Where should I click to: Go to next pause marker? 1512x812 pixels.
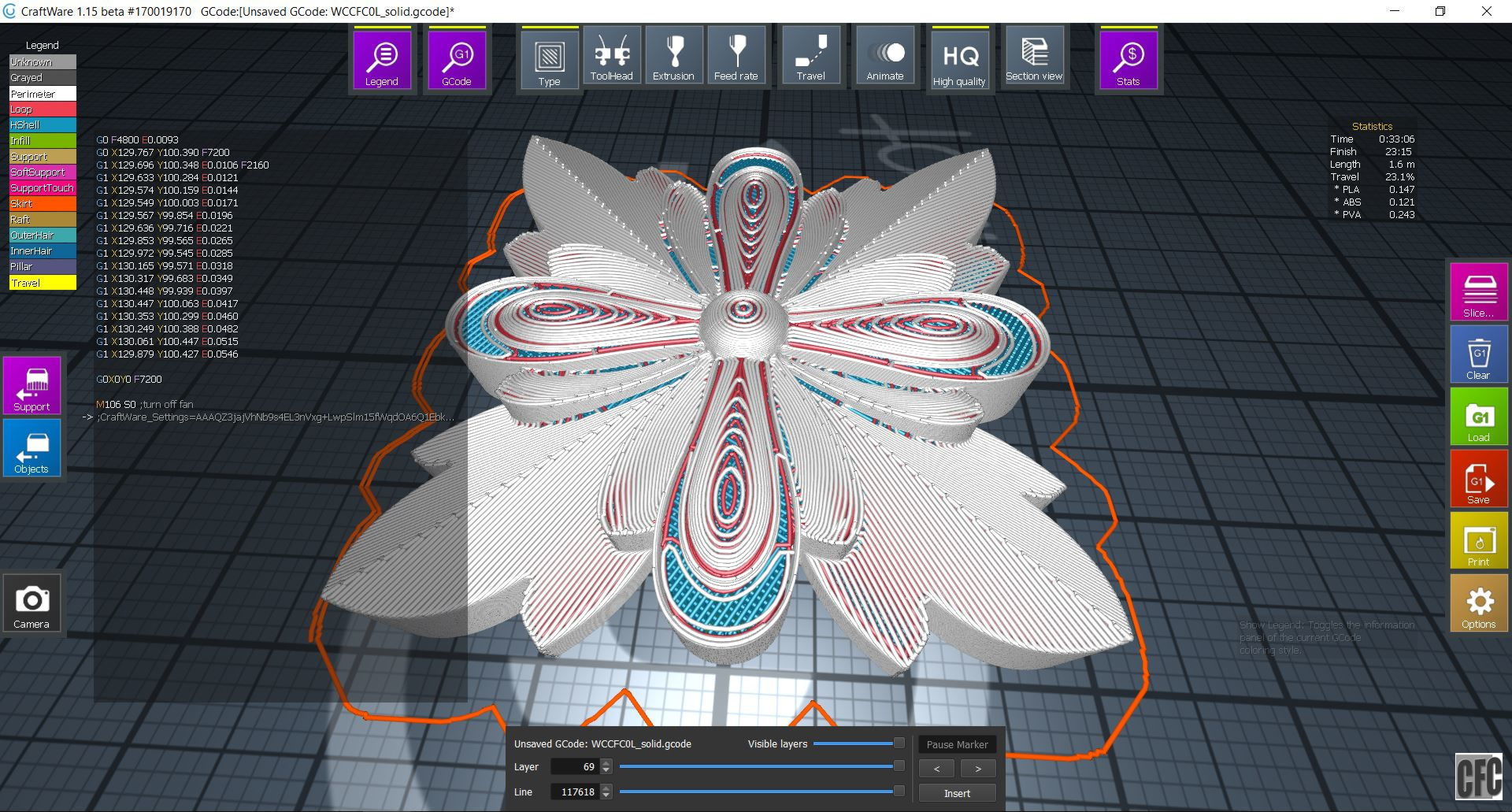coord(978,769)
